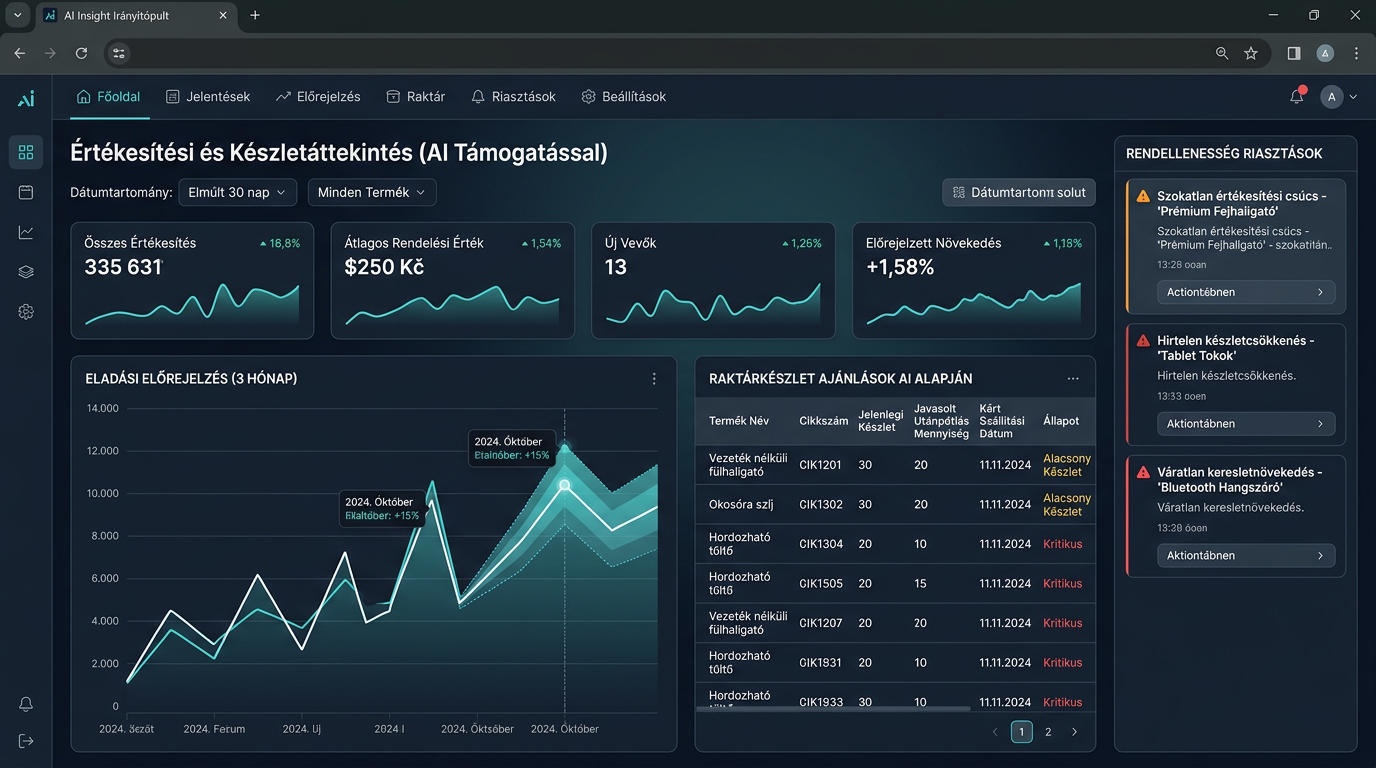The image size is (1376, 768).
Task: Open the stock recommendations panel options menu
Action: click(x=1073, y=379)
